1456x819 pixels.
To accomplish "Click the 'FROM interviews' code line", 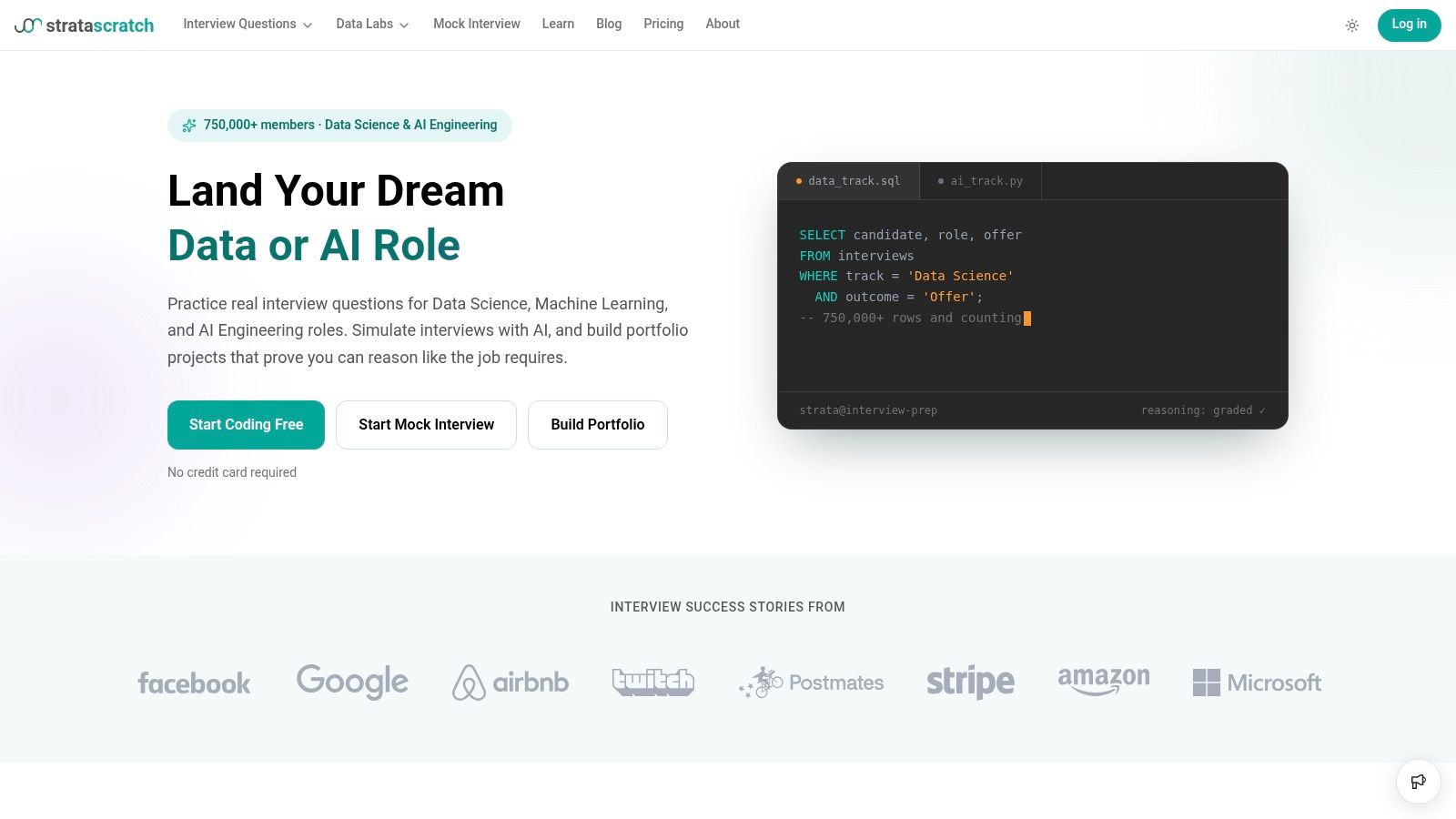I will pyautogui.click(x=856, y=256).
